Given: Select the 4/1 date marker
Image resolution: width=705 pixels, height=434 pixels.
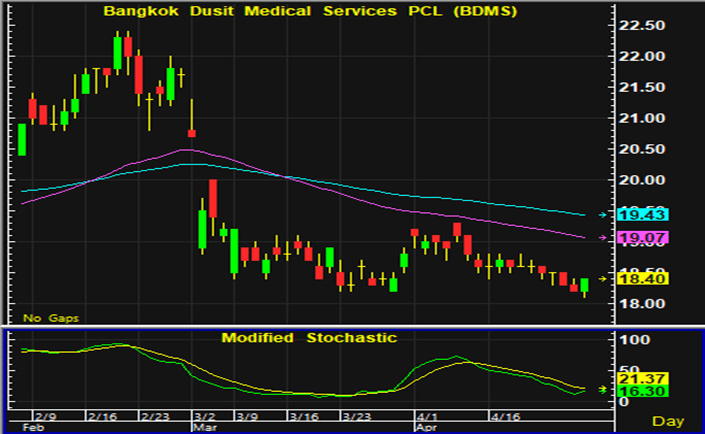Looking at the screenshot, I should click(x=427, y=416).
